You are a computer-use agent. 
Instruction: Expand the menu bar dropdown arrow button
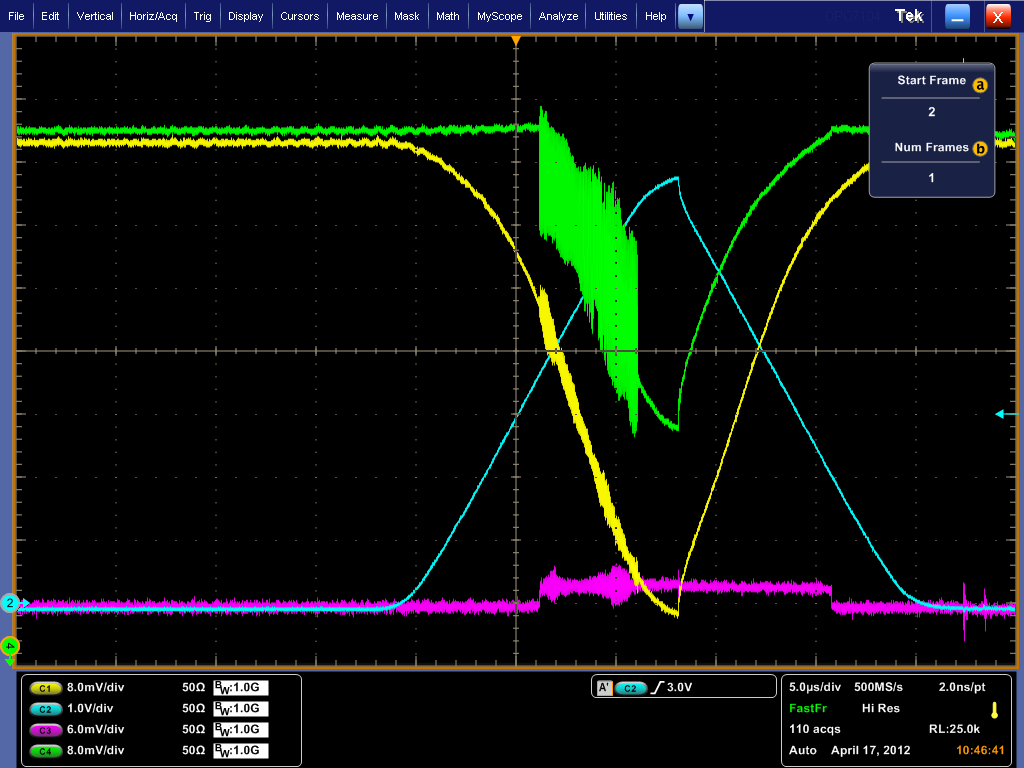point(690,16)
